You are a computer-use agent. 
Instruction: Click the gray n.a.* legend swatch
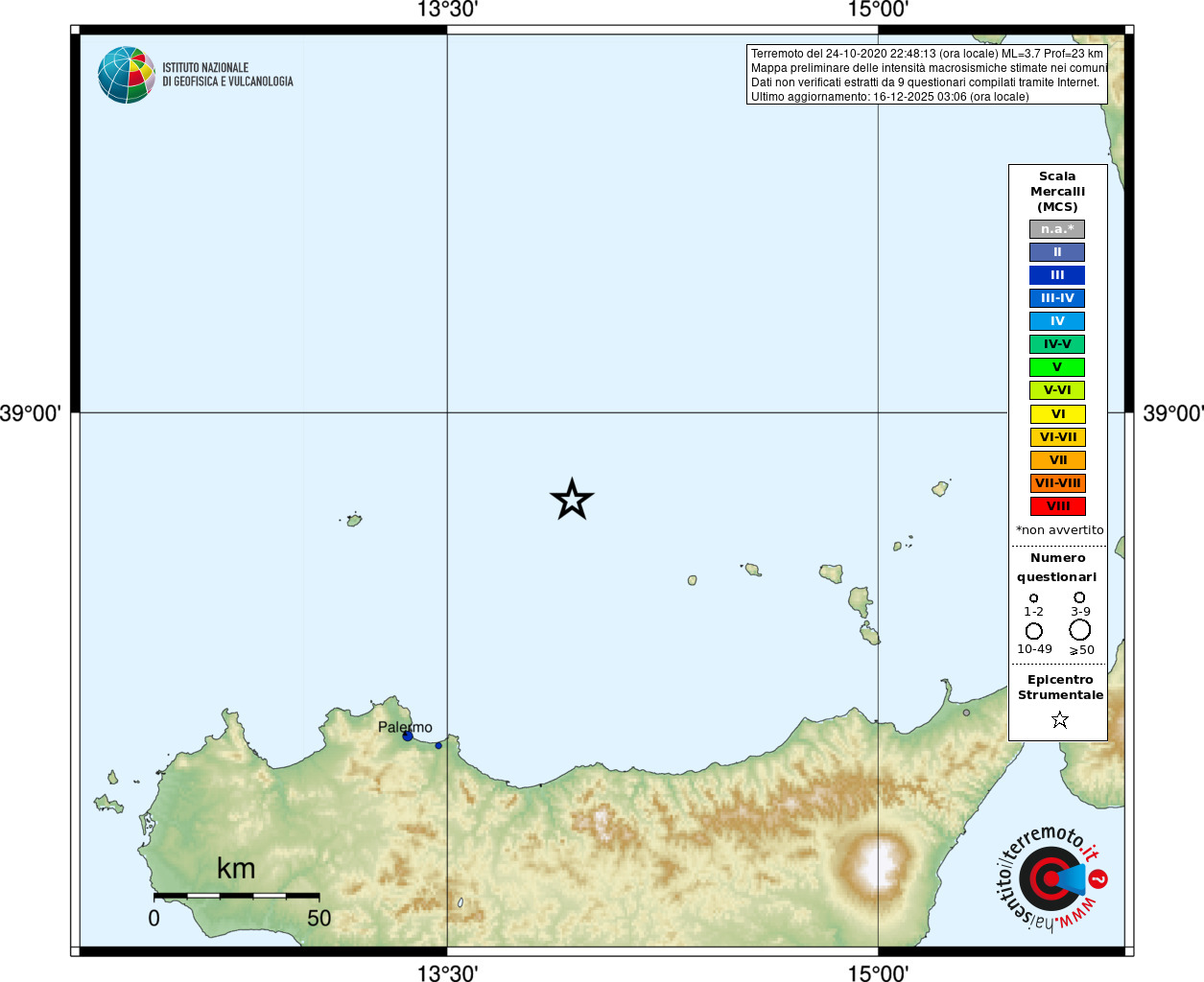pos(1057,229)
